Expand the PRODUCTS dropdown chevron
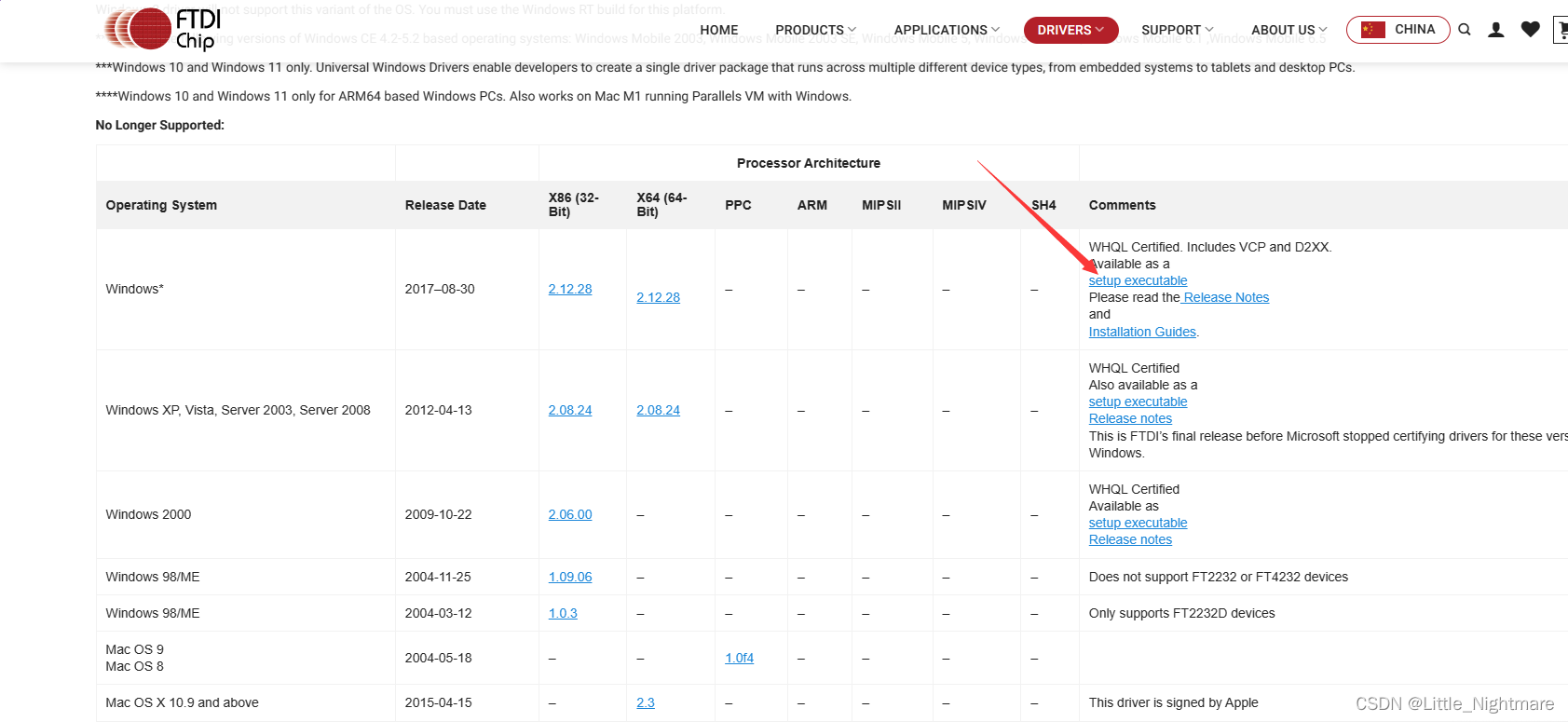The image size is (1568, 722). click(852, 30)
